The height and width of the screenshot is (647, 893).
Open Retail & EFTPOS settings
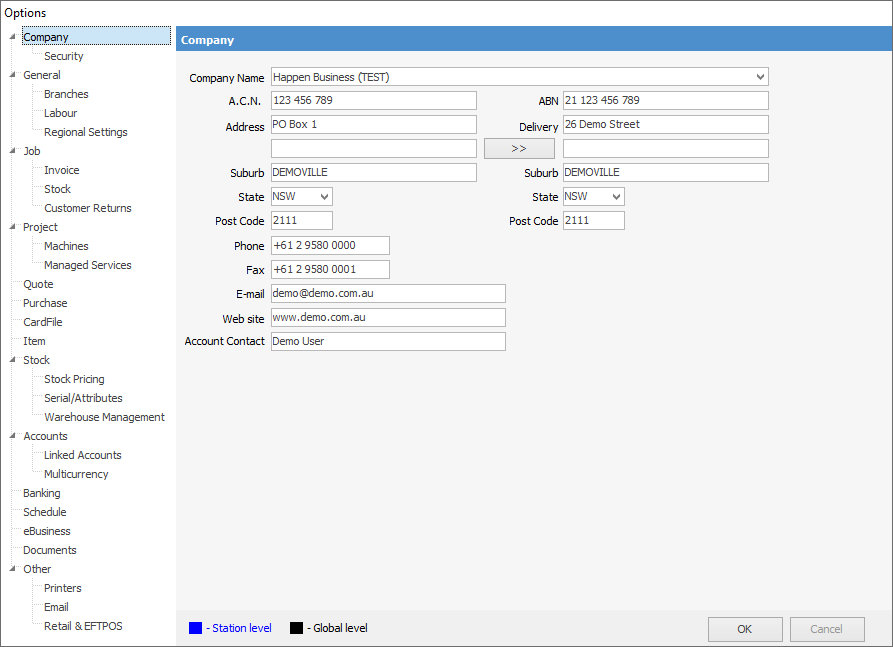coord(83,626)
